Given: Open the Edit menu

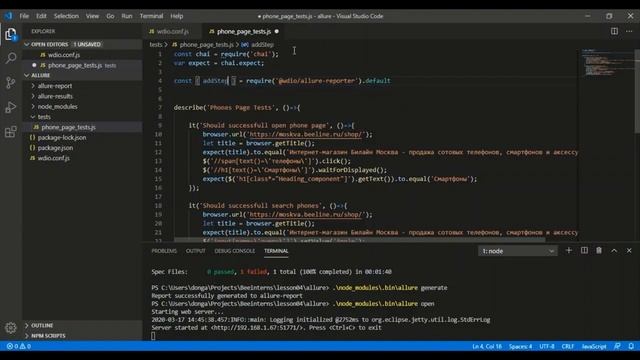Looking at the screenshot, I should [x=41, y=16].
